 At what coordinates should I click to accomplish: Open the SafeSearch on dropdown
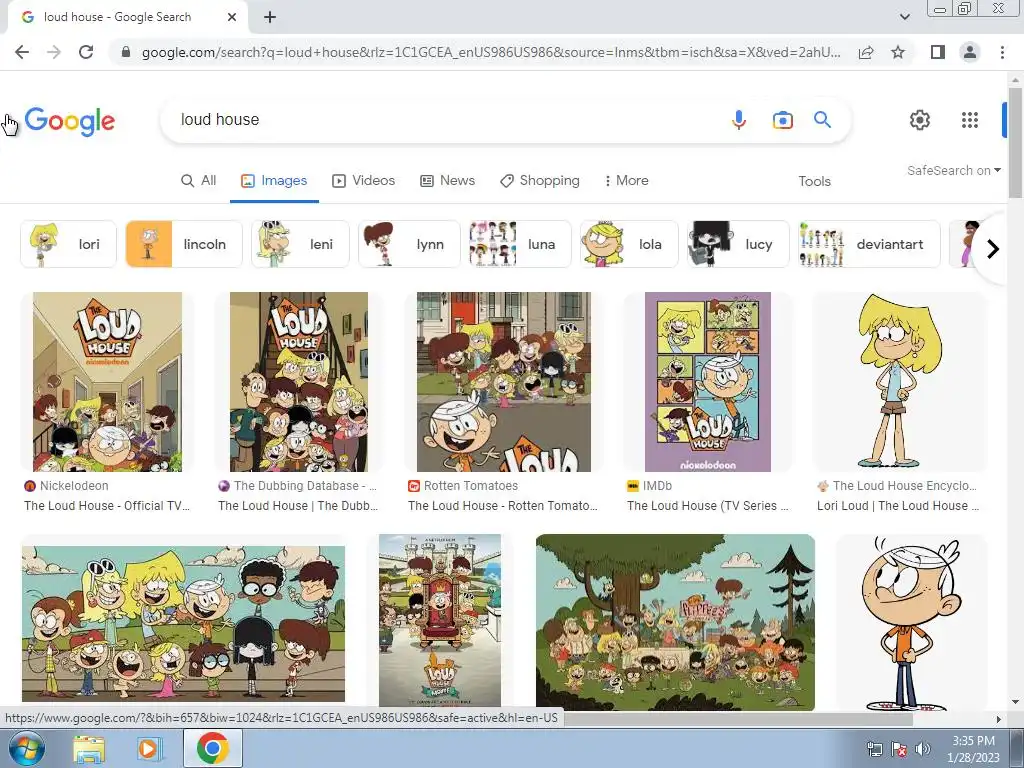(953, 170)
